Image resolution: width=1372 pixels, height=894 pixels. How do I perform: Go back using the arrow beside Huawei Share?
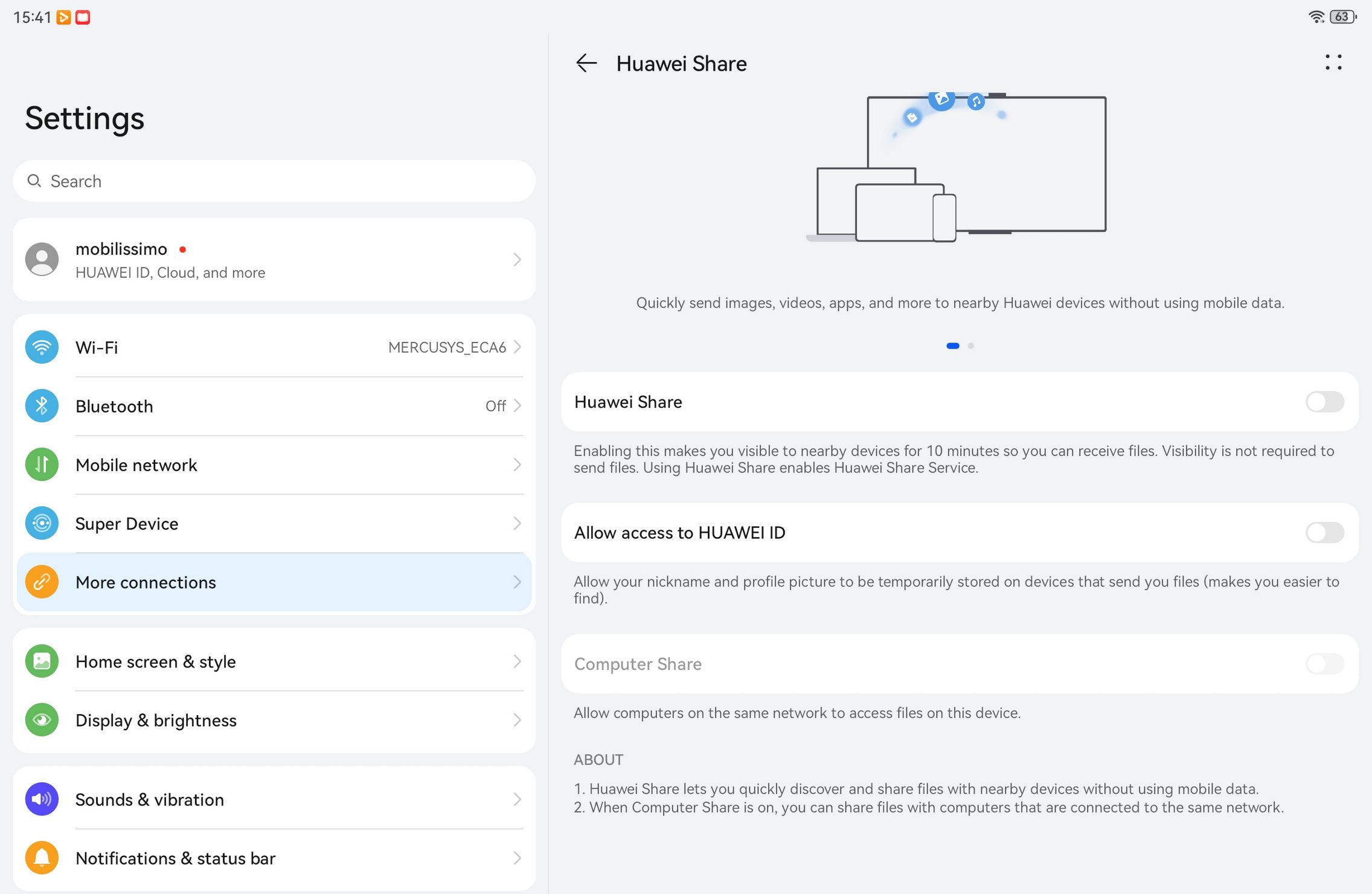[586, 63]
